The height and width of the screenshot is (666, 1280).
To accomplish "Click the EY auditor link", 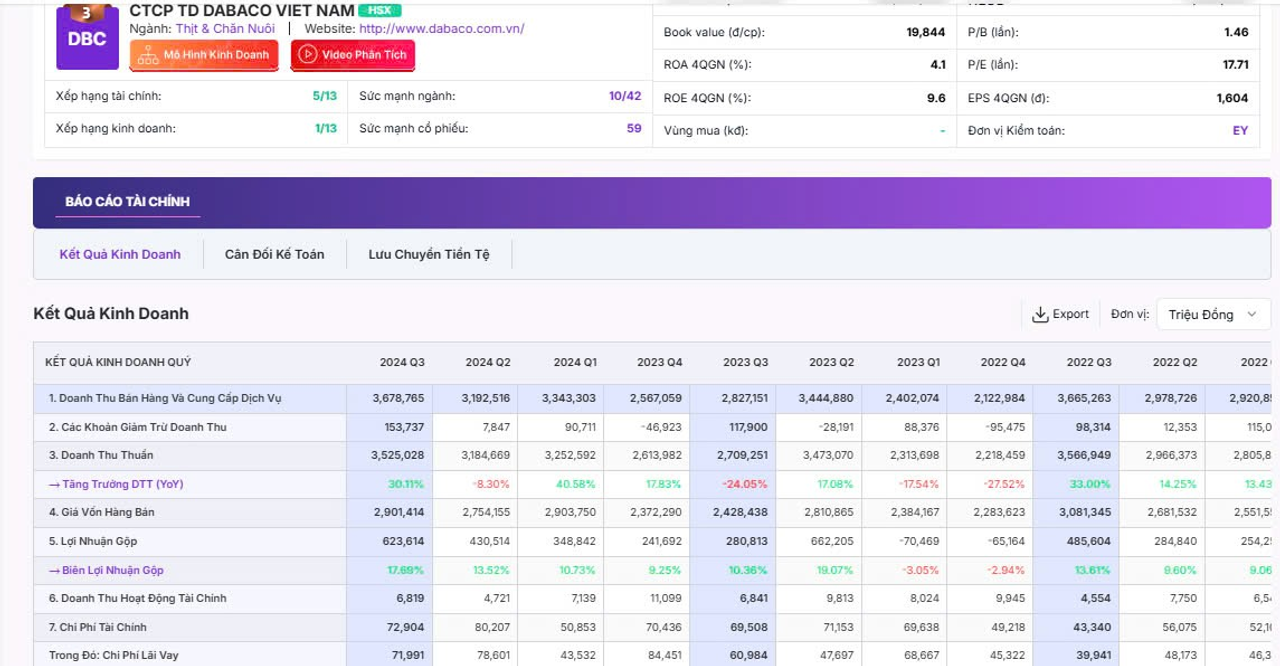I will point(1240,131).
